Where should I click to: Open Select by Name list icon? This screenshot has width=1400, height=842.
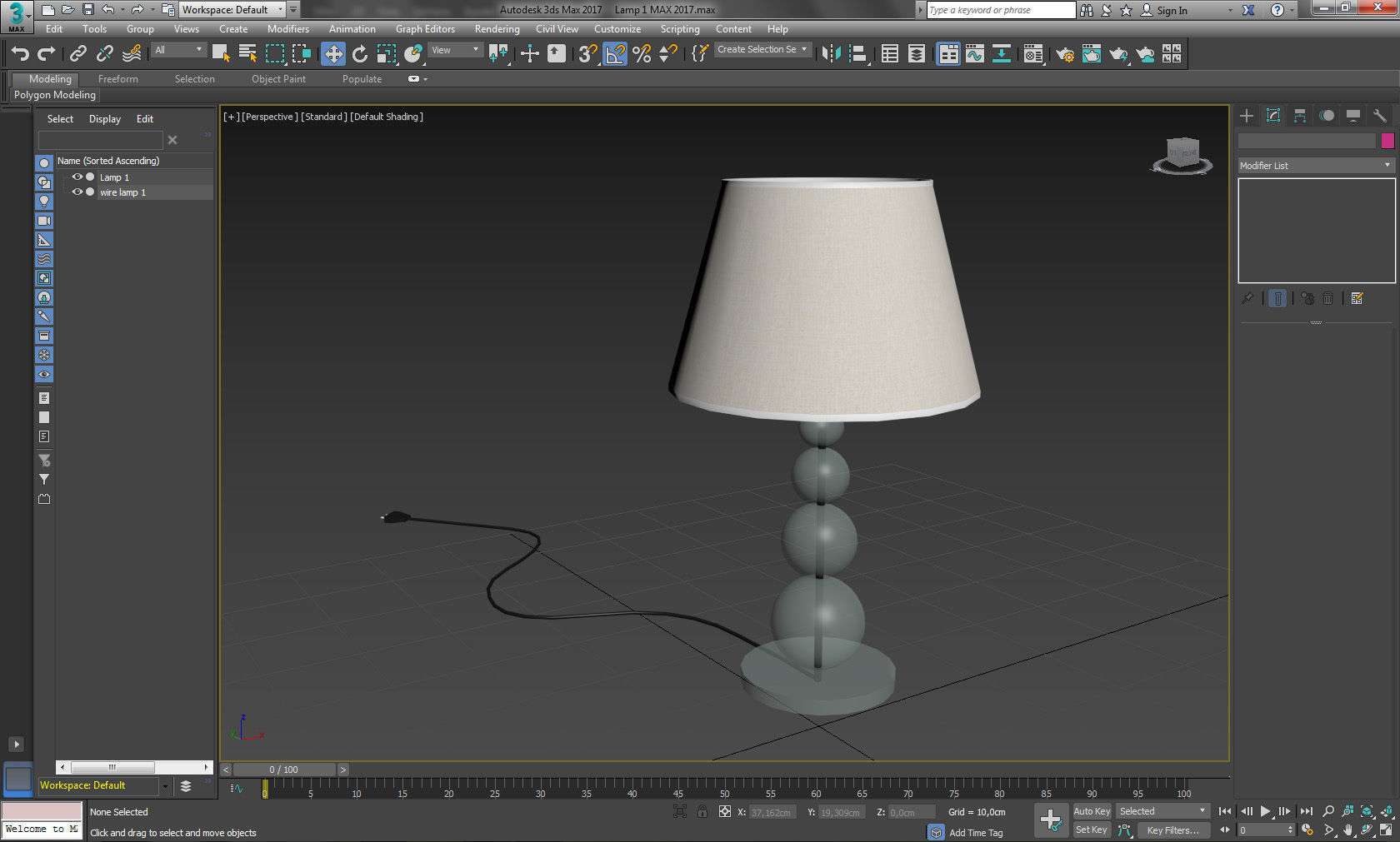[248, 54]
